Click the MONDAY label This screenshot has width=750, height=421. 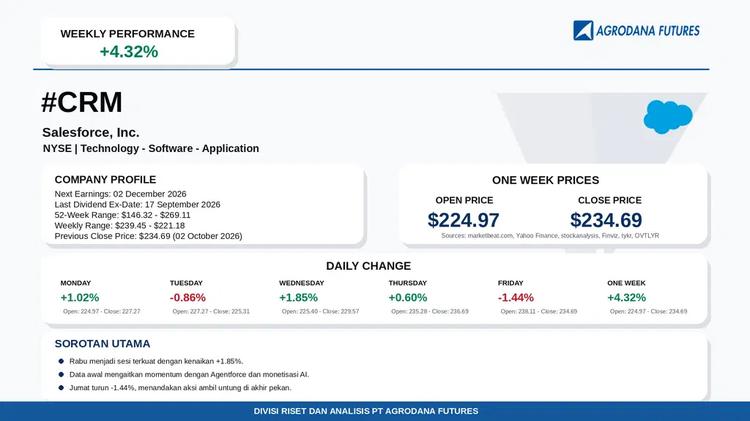(x=76, y=283)
